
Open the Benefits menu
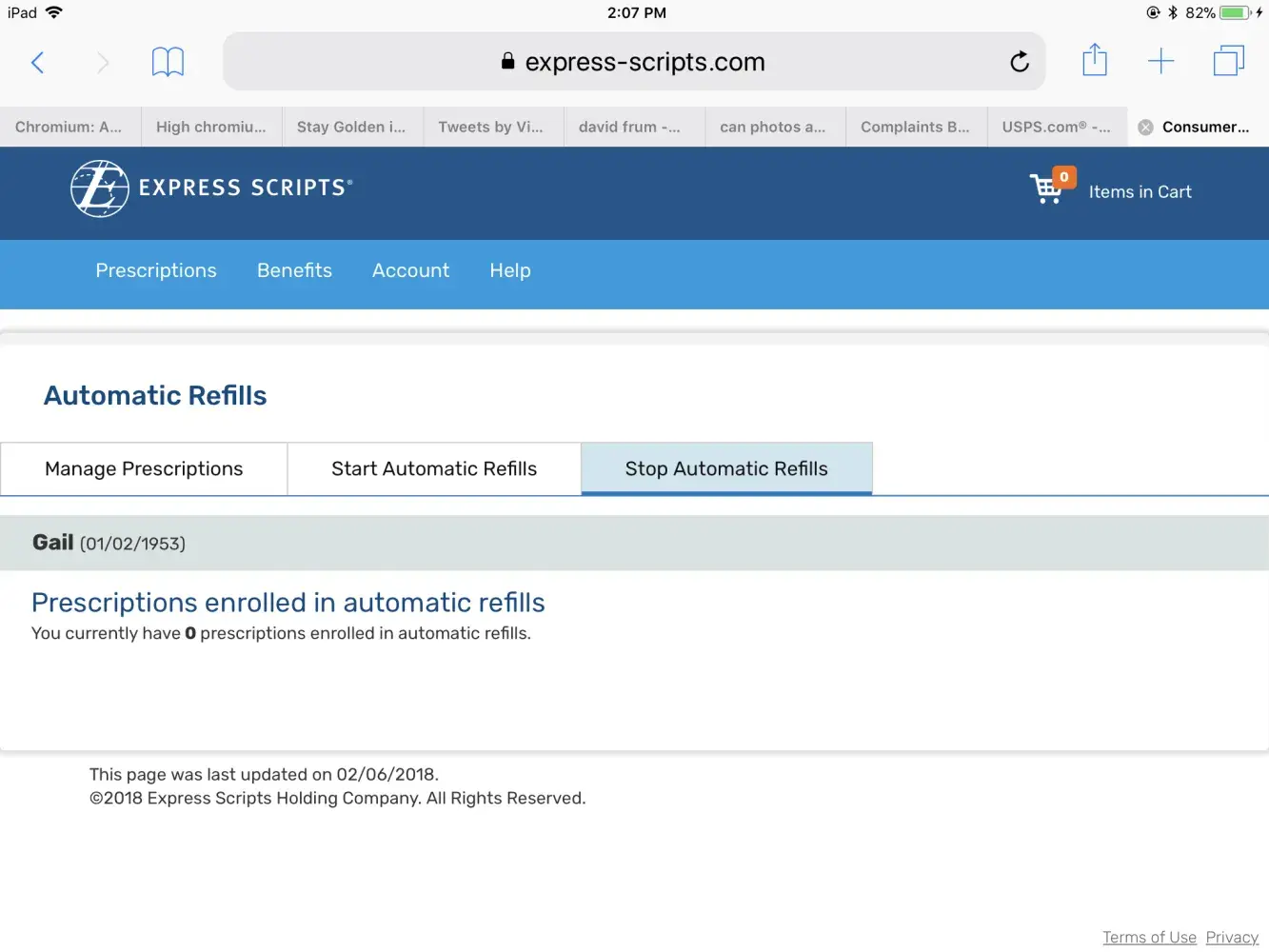[x=294, y=270]
